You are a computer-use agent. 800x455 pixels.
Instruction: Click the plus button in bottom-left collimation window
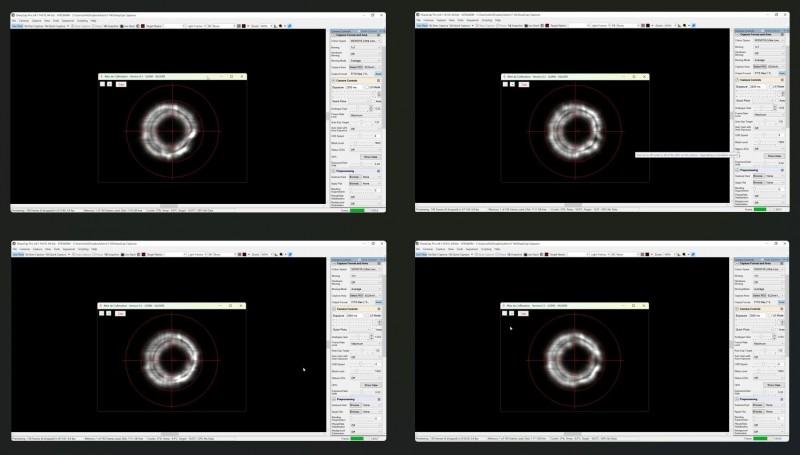coord(109,313)
